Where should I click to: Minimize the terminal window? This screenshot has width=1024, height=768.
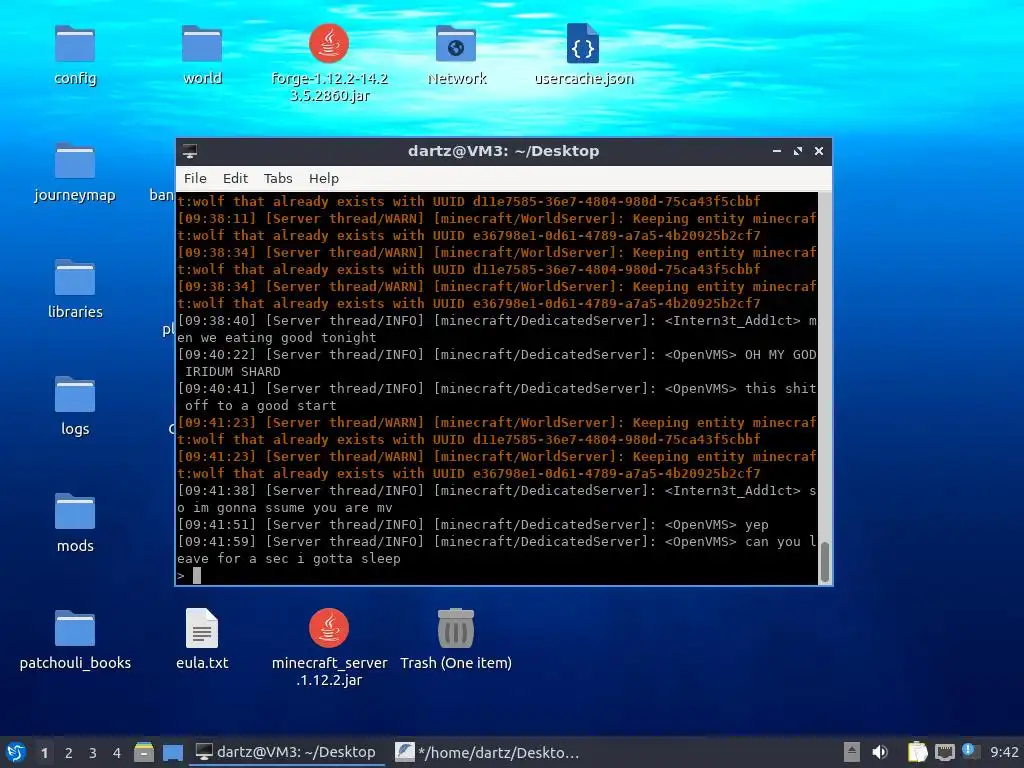pos(776,151)
